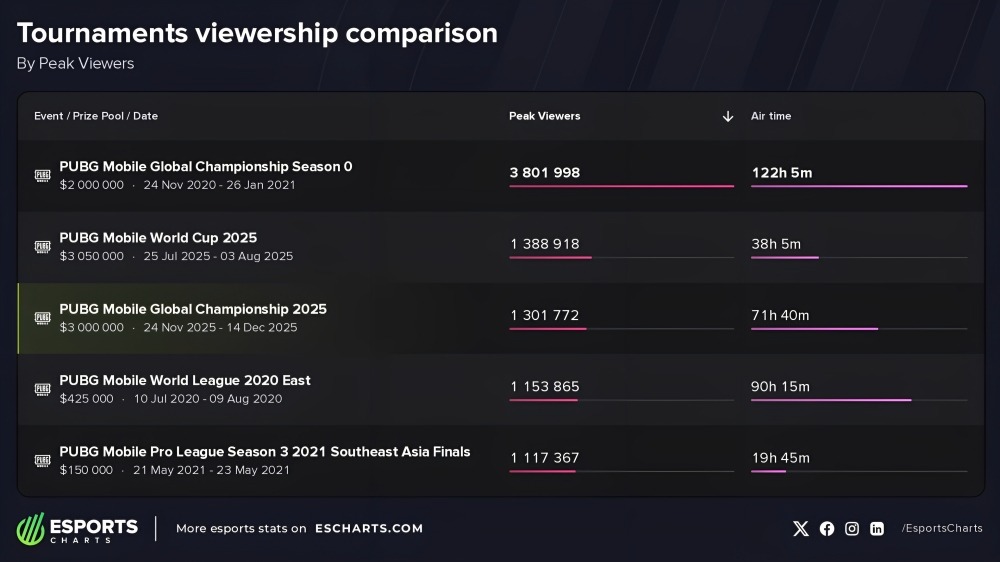The height and width of the screenshot is (562, 1000).
Task: Click the Event / Prize Pool / Date header
Action: tap(96, 116)
